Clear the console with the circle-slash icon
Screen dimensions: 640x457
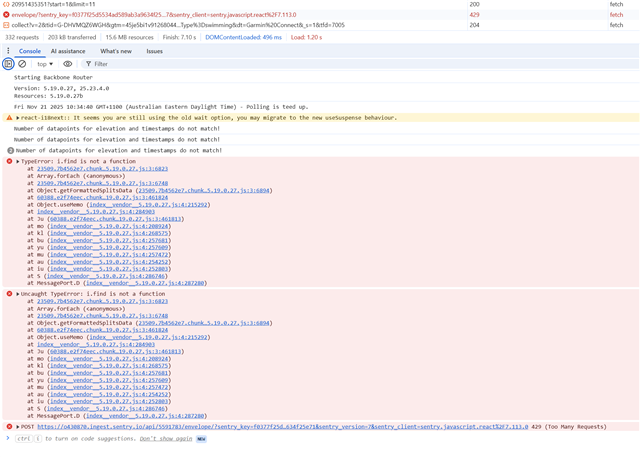(x=22, y=64)
